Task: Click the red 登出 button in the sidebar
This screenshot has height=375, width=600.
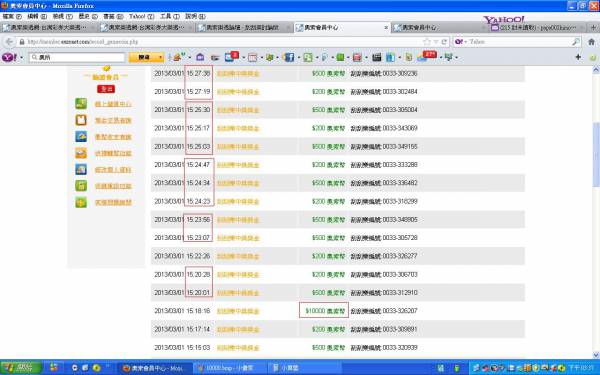Action: click(x=106, y=89)
